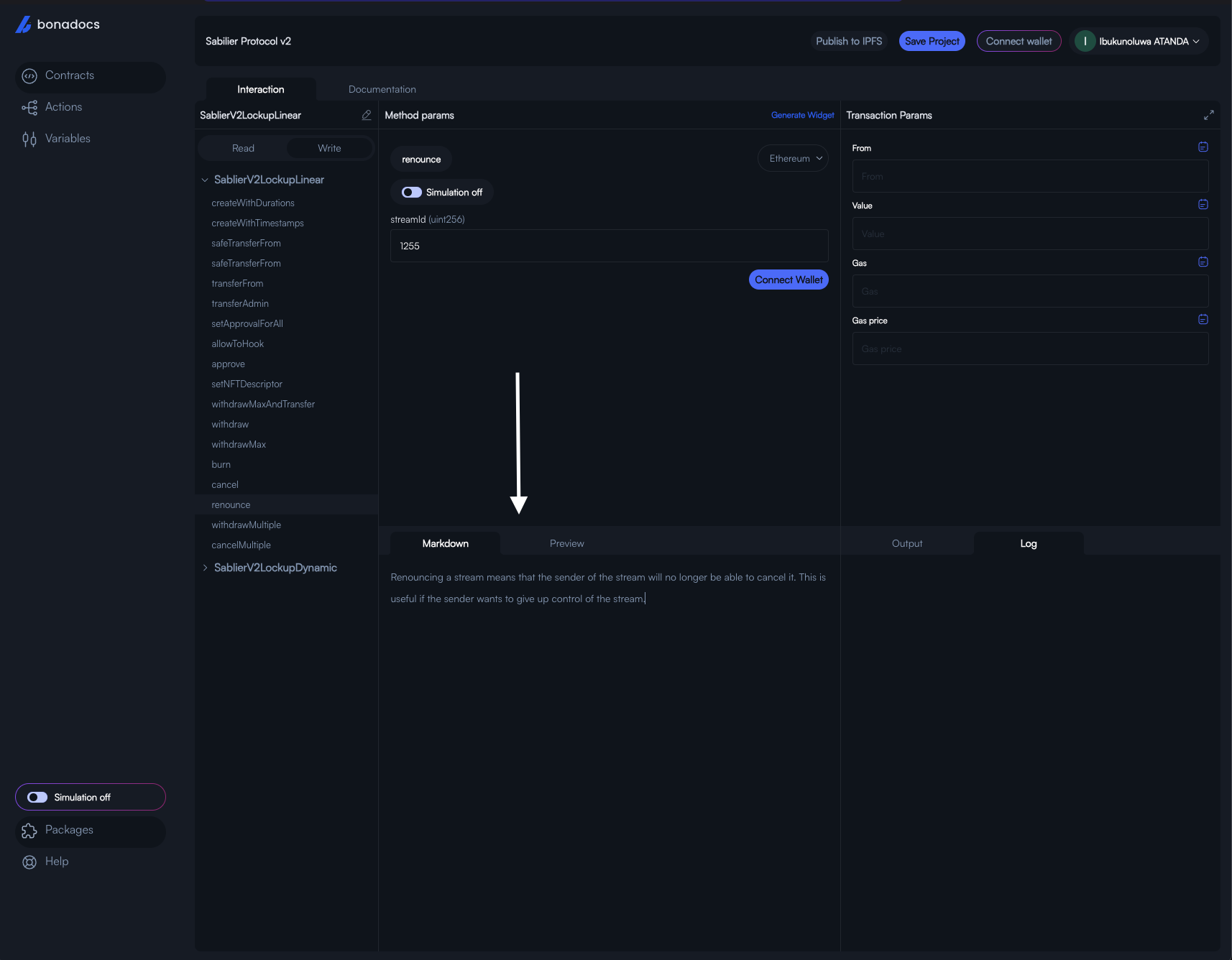1232x960 pixels.
Task: Toggle the sidebar Simulation off switch
Action: pyautogui.click(x=37, y=797)
